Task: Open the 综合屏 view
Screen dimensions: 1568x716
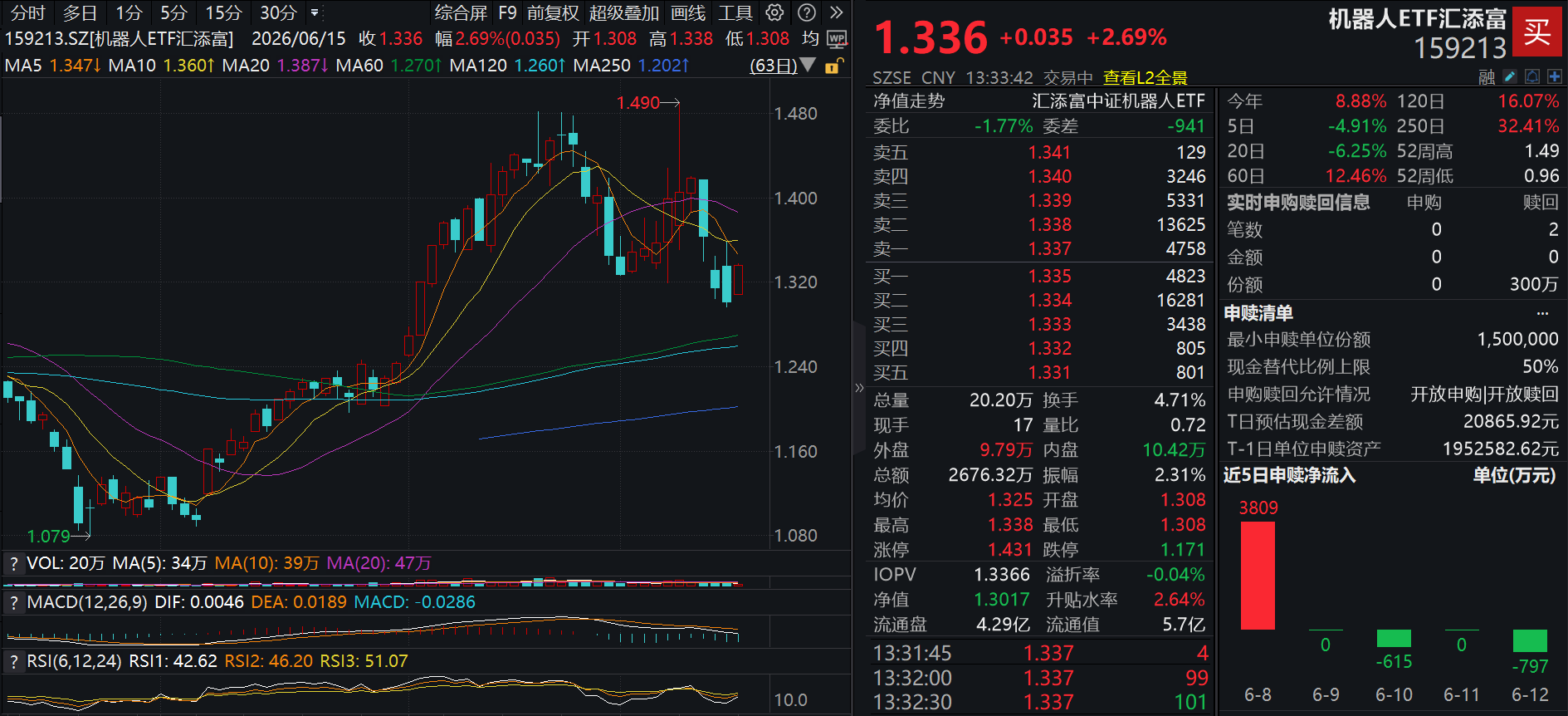Action: tap(461, 12)
